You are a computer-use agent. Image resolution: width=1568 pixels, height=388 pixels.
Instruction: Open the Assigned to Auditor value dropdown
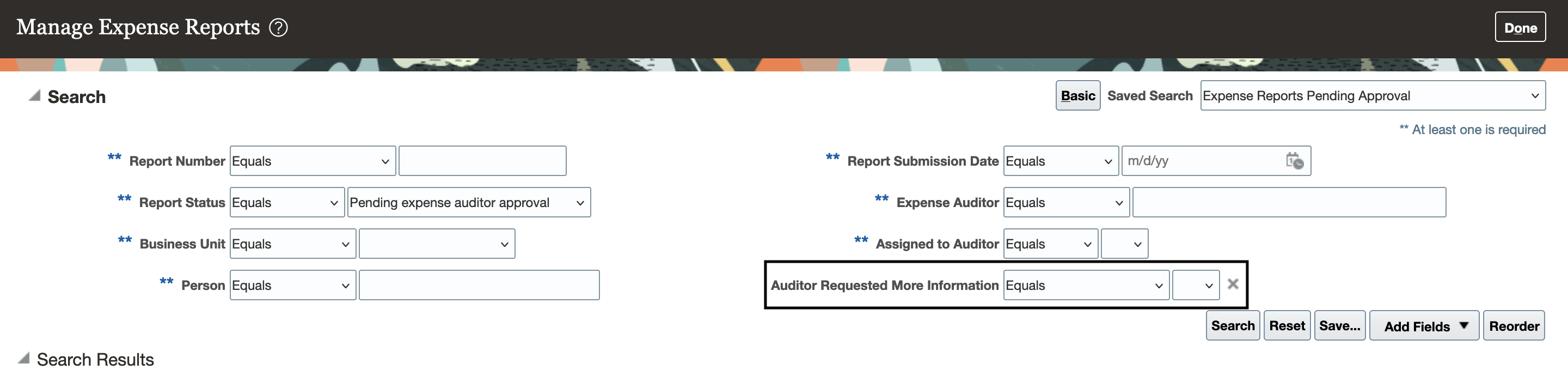[x=1124, y=244]
